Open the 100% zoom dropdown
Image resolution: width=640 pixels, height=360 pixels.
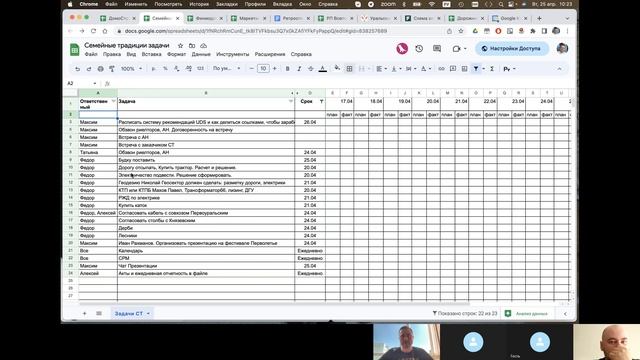click(131, 69)
